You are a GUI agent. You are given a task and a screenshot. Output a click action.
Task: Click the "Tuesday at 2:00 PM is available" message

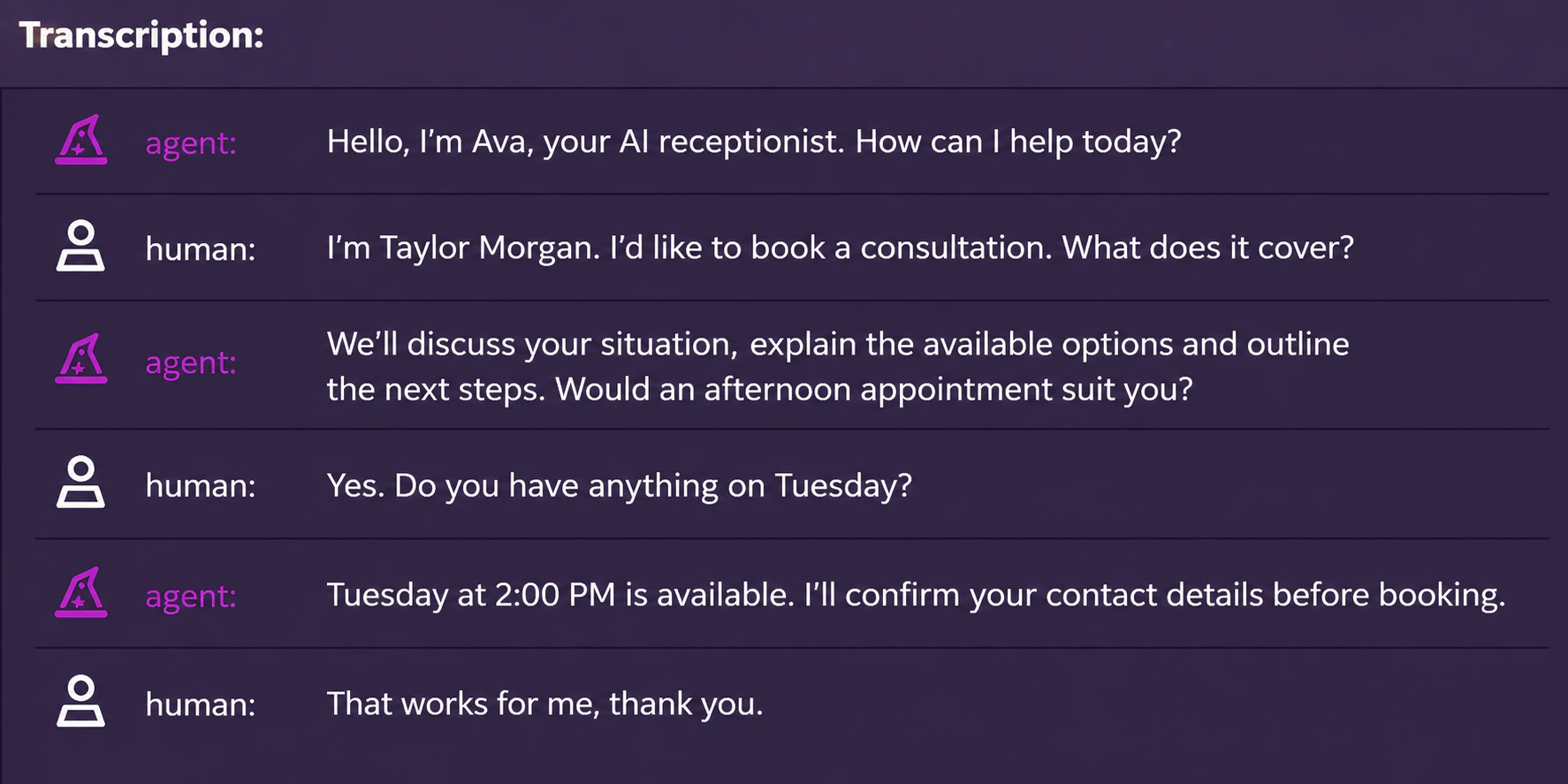pyautogui.click(x=916, y=595)
